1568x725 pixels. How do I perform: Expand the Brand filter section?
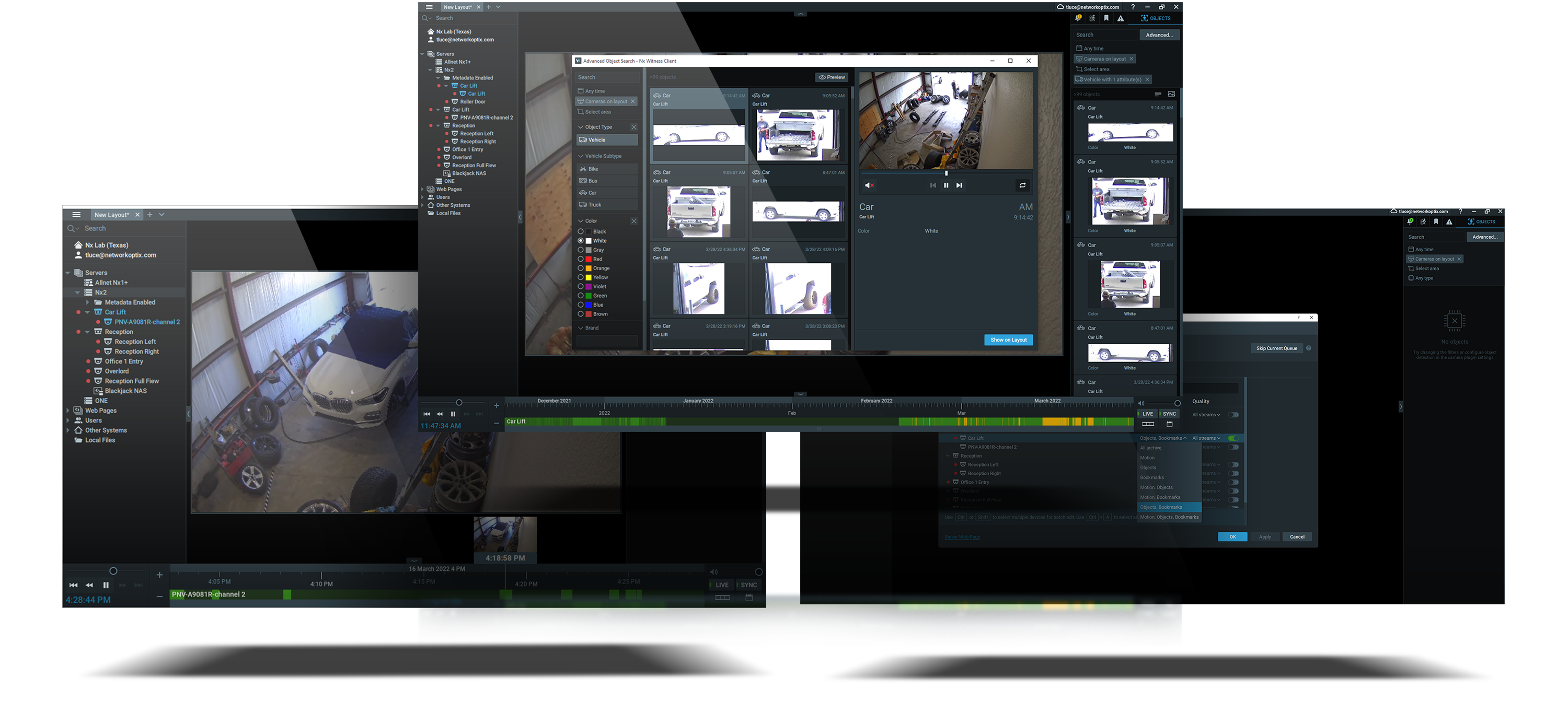point(581,328)
